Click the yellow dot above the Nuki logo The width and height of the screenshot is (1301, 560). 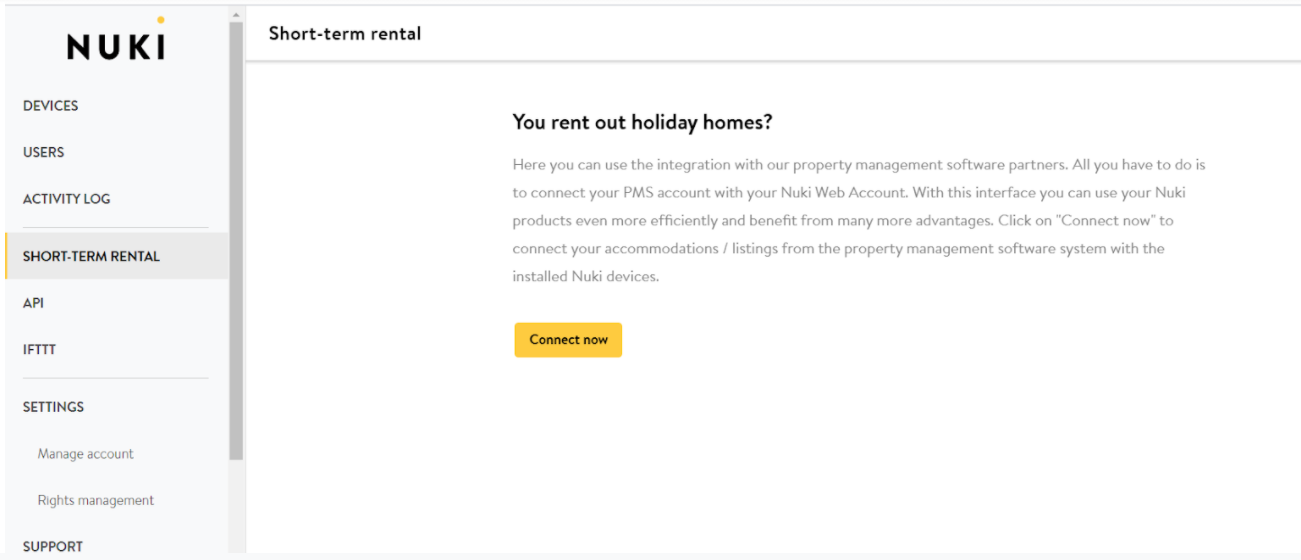pyautogui.click(x=161, y=20)
